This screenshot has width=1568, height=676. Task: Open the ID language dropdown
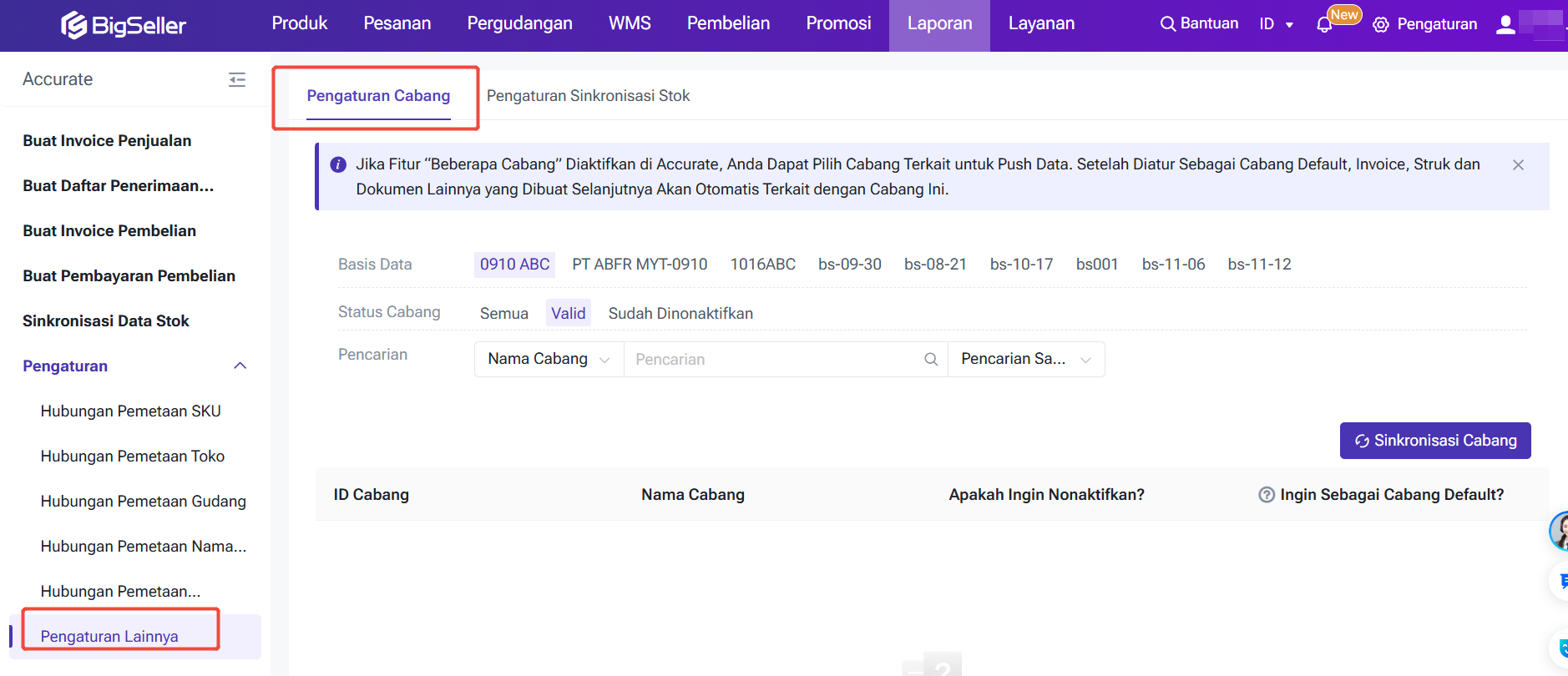point(1276,24)
